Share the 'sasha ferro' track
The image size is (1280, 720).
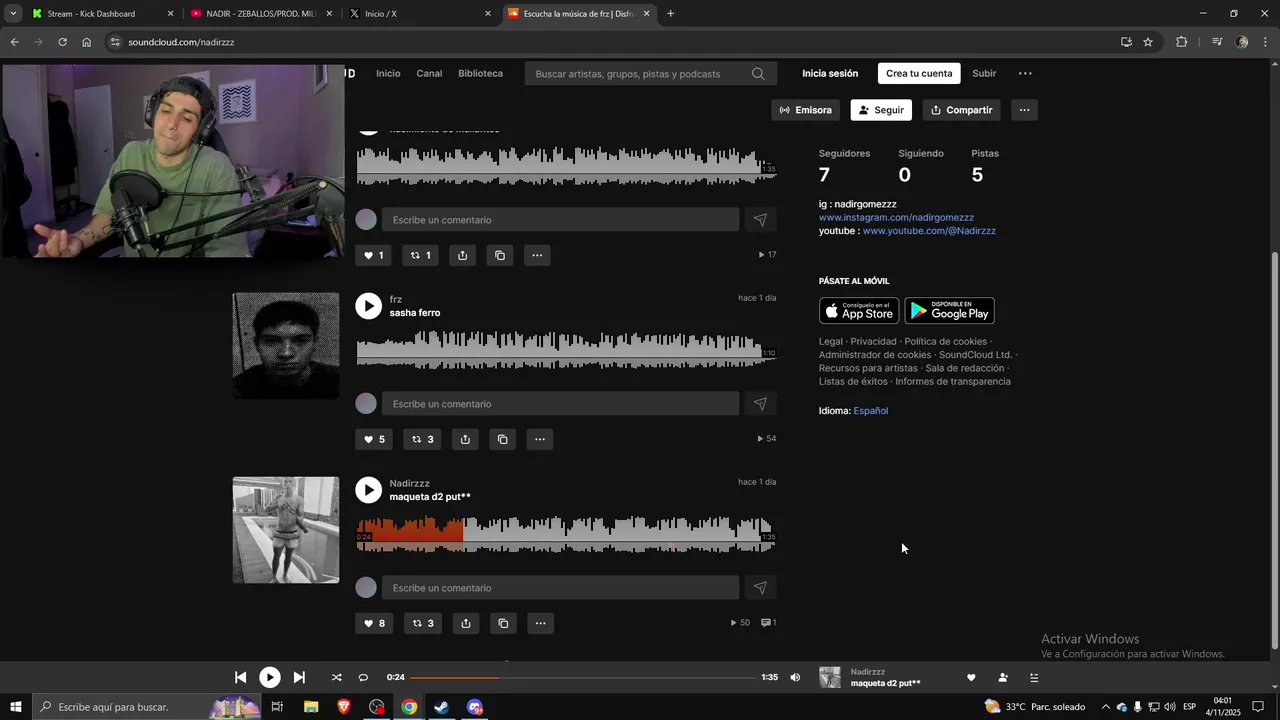pyautogui.click(x=465, y=439)
